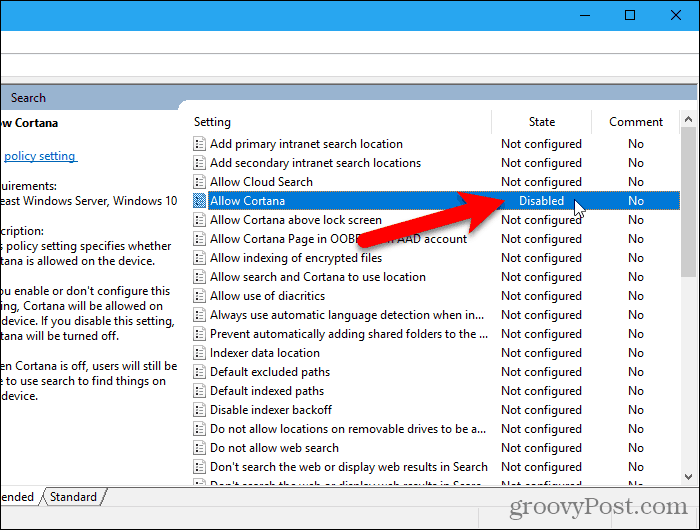Select Do not allow locations on removable drives

[x=348, y=429]
